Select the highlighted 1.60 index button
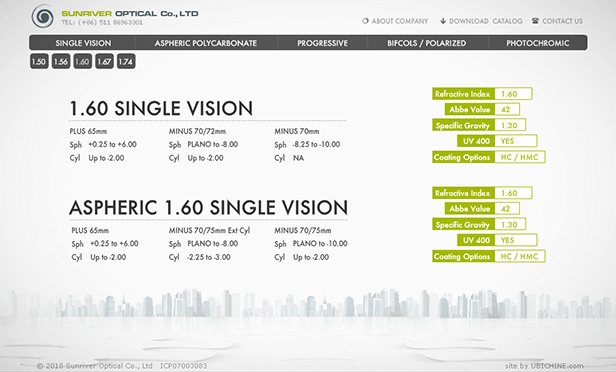 pyautogui.click(x=82, y=61)
